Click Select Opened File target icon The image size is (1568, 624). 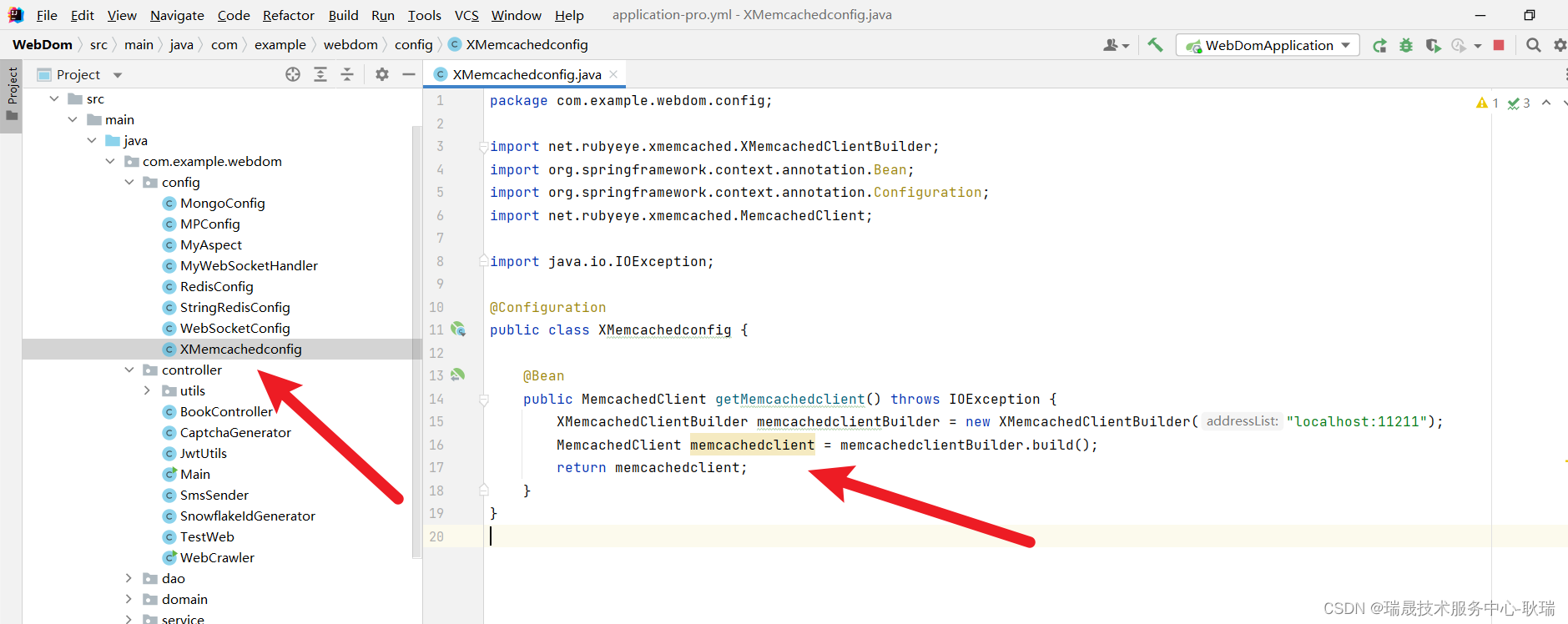[x=293, y=74]
